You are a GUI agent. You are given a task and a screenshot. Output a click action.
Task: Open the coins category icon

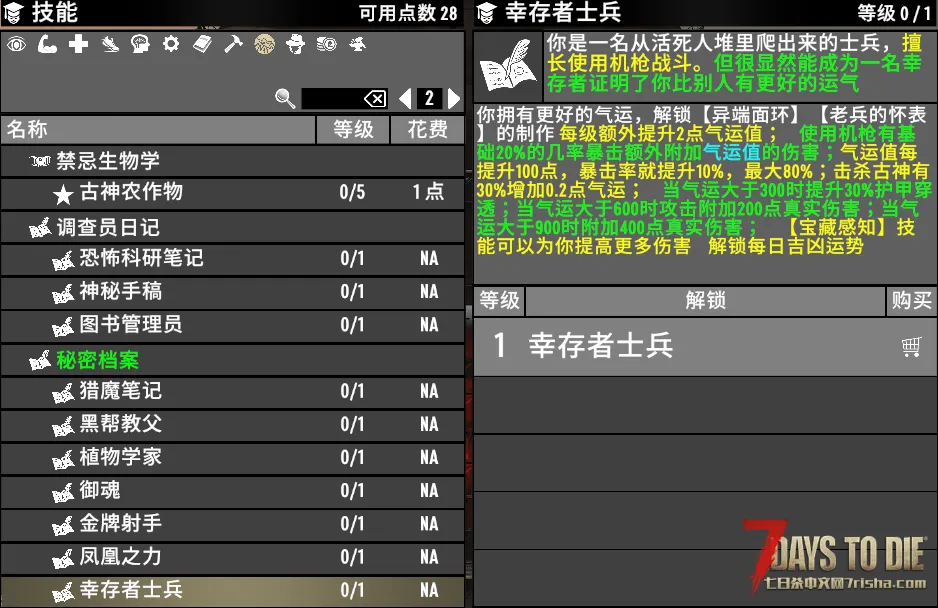coord(326,44)
